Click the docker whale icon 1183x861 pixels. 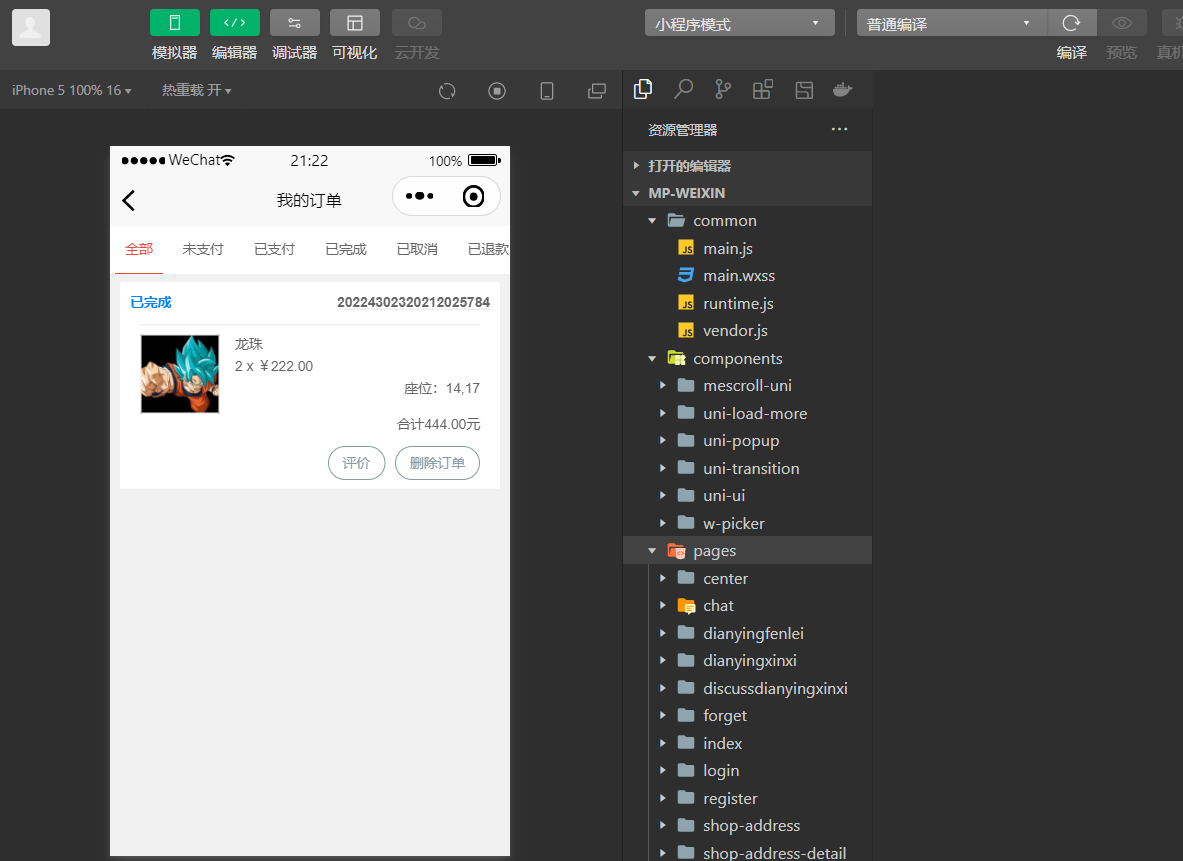[x=843, y=90]
